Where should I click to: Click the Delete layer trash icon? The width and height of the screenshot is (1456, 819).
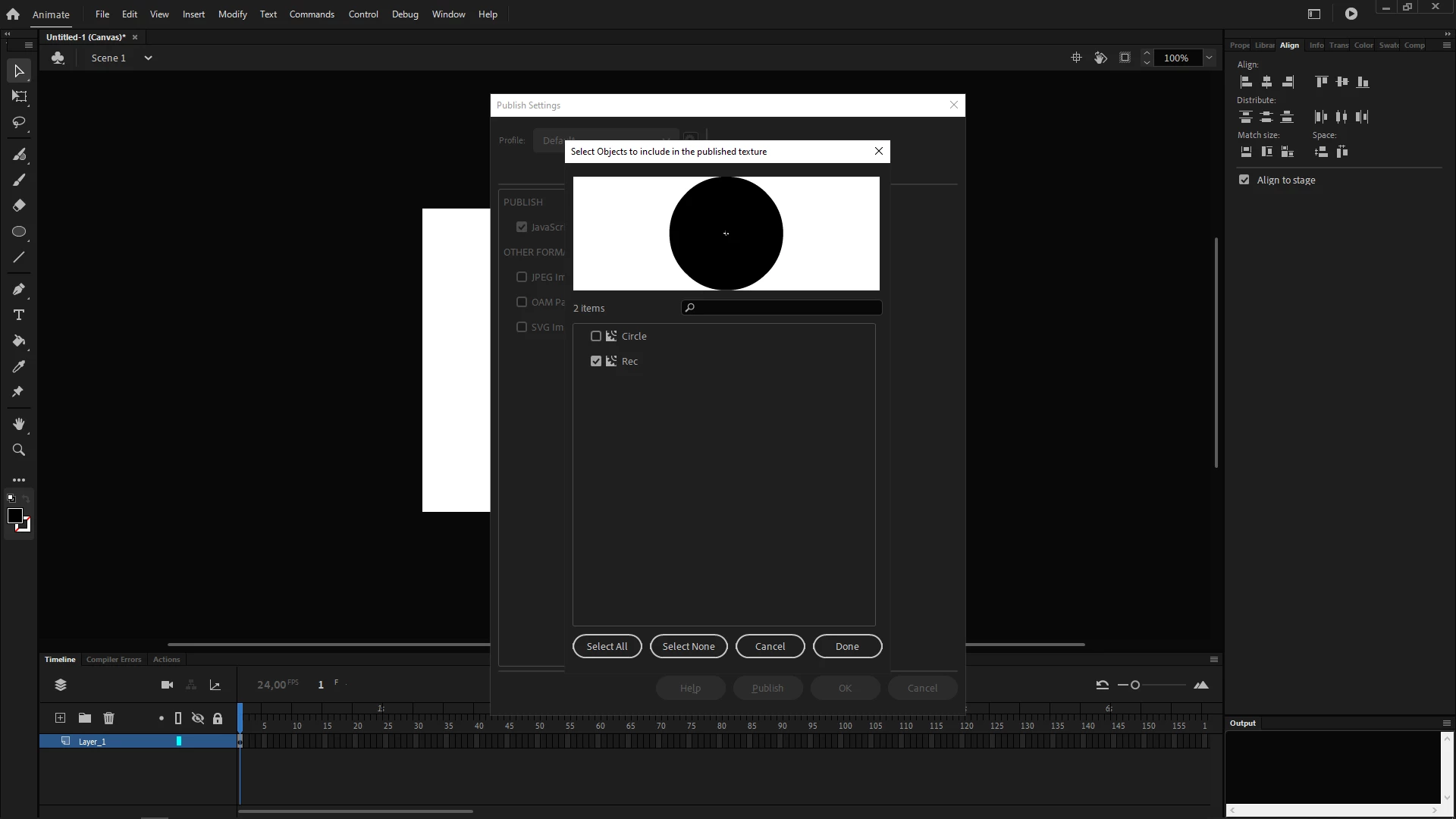pos(108,718)
